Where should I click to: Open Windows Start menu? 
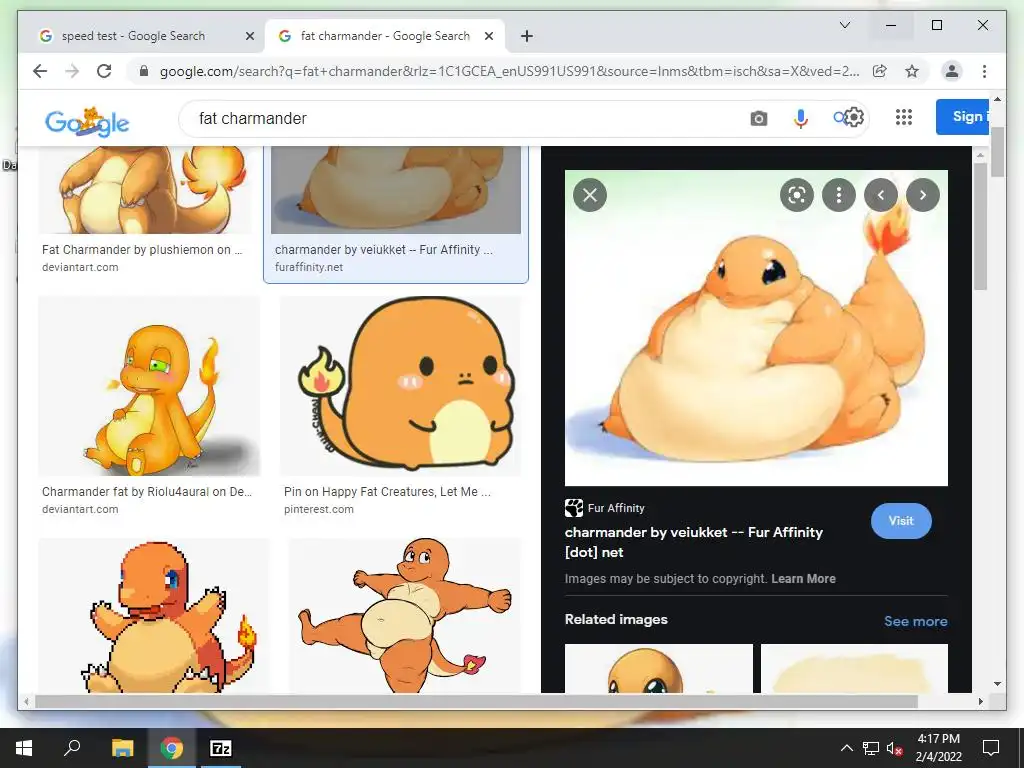point(24,748)
